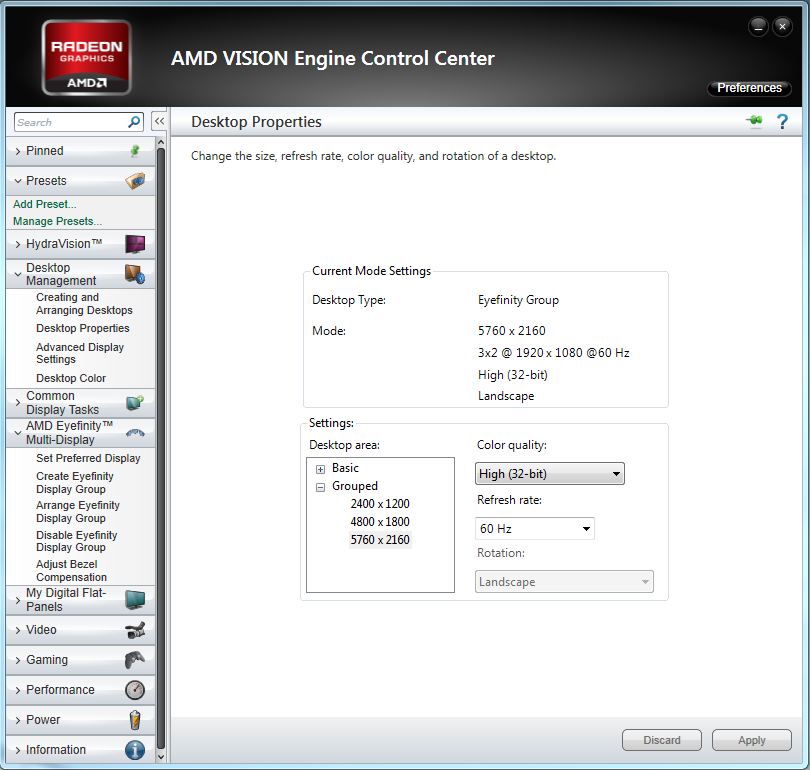Collapse the AMD Eyefinity Multi-Display section
This screenshot has height=770, width=810.
tap(18, 433)
